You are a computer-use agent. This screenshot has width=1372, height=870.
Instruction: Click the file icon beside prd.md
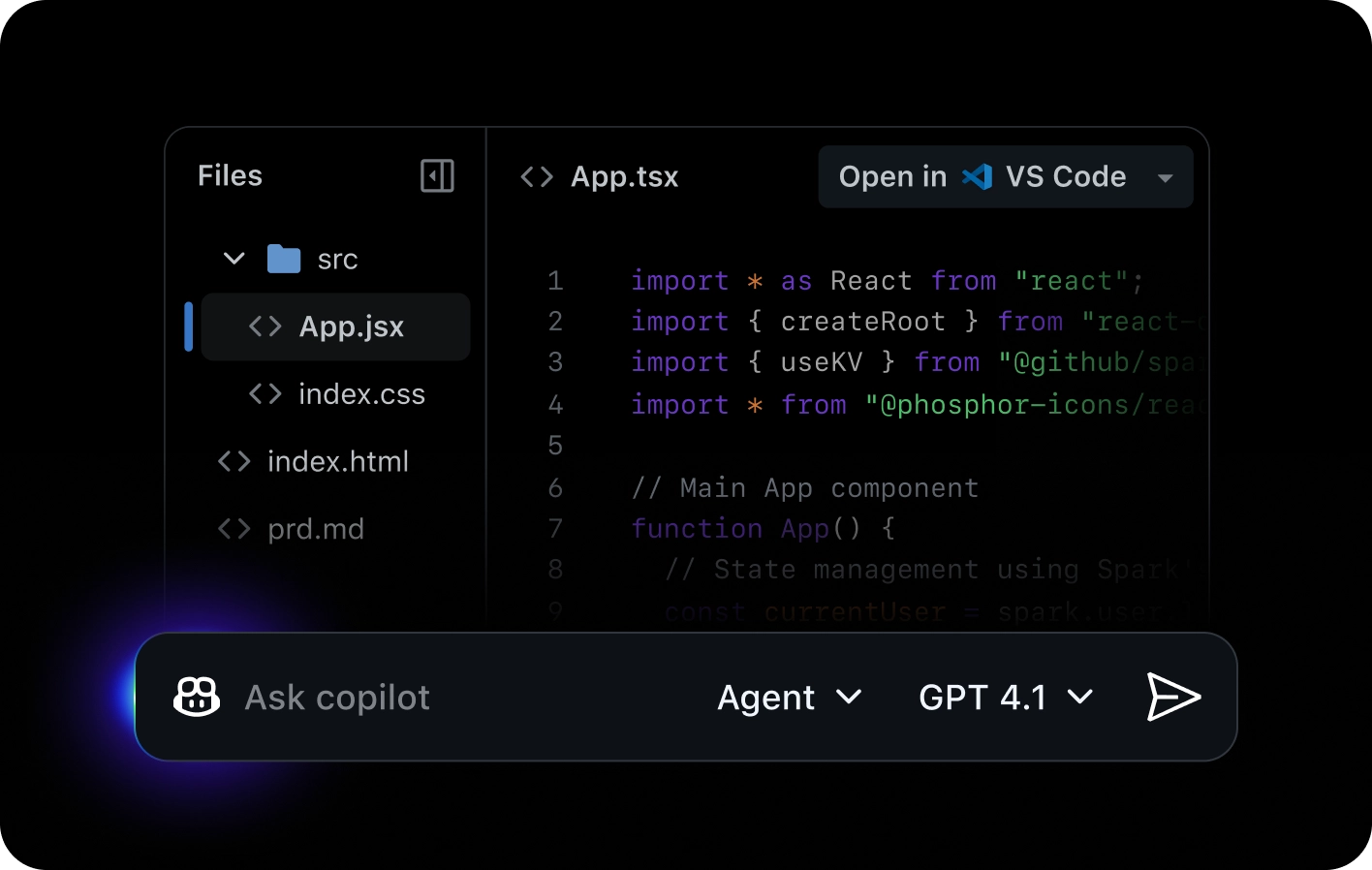[234, 529]
